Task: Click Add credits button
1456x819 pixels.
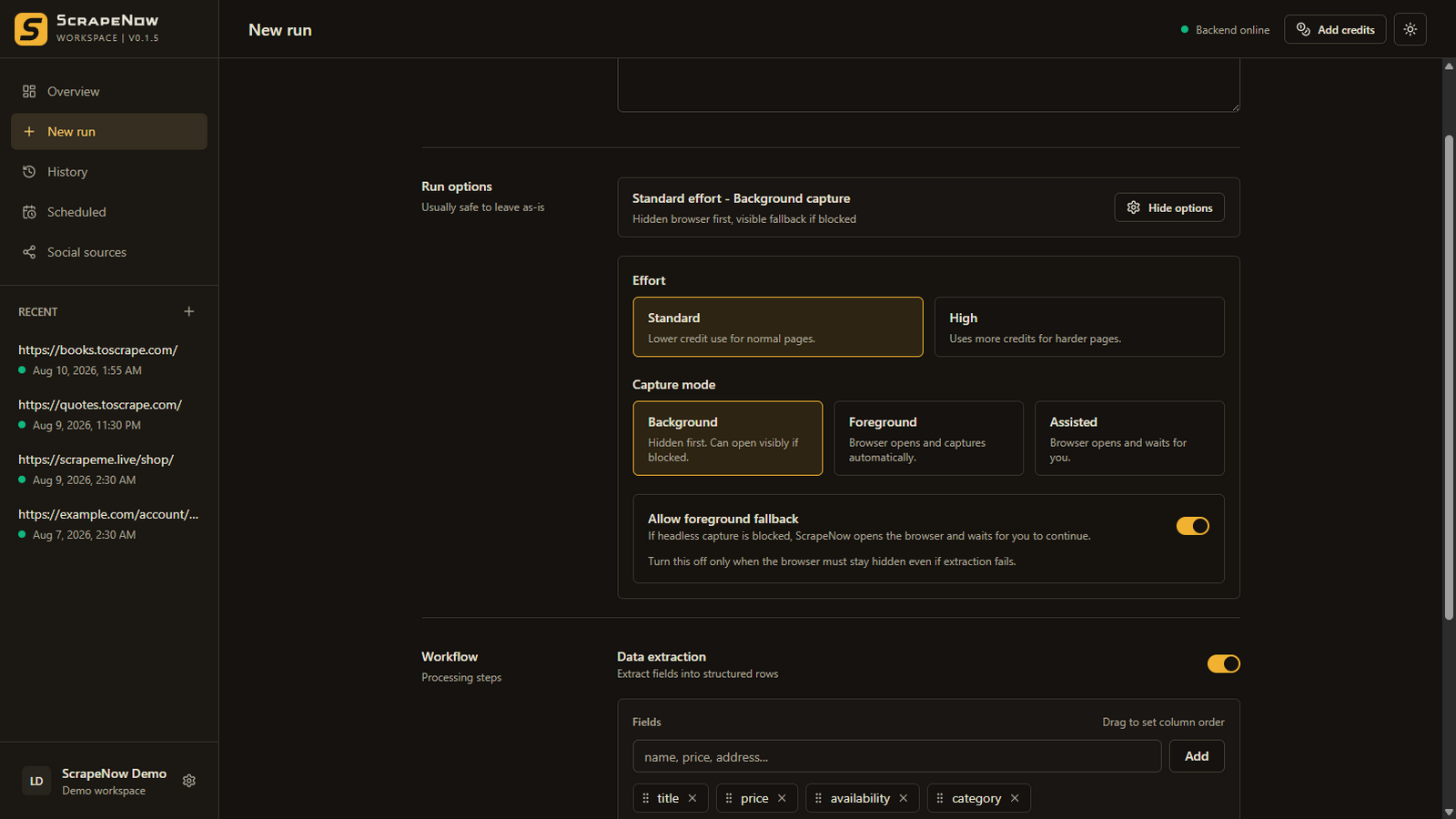Action: [x=1335, y=29]
